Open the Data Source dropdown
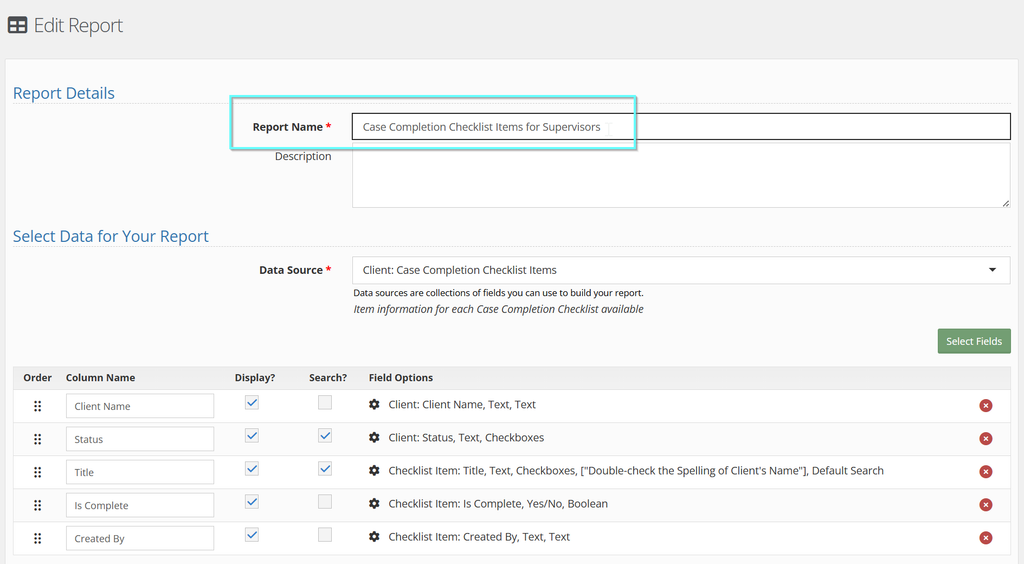Screen dimensions: 1024x564 coord(681,270)
